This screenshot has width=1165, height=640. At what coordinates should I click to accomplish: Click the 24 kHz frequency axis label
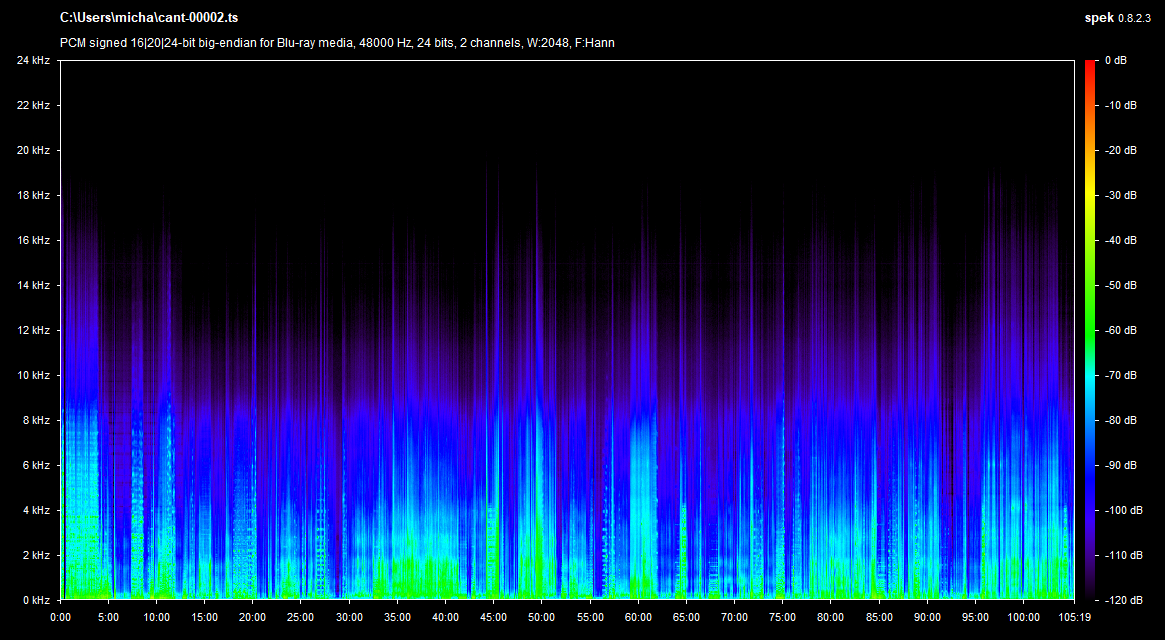pyautogui.click(x=33, y=61)
